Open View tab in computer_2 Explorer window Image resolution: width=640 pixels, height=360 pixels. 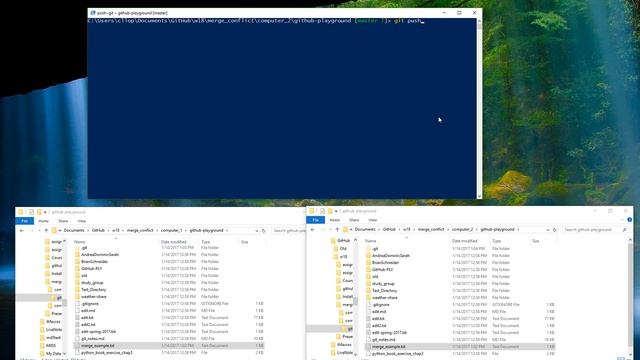pos(373,220)
